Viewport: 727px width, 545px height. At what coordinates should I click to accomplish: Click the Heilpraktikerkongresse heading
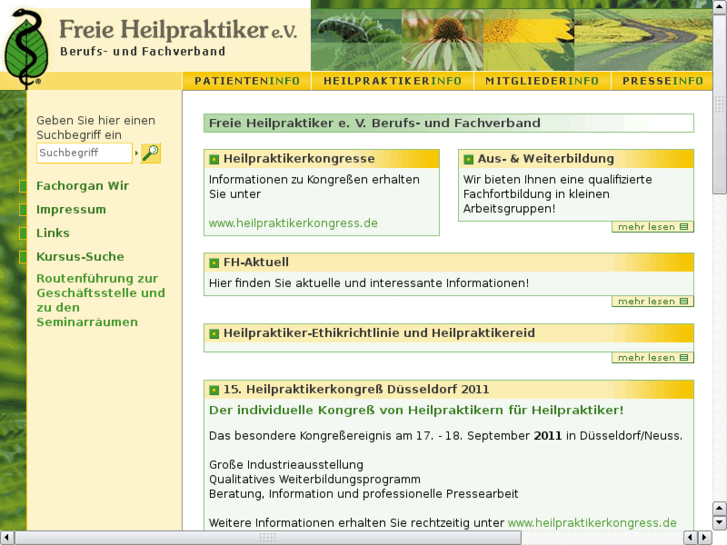299,159
